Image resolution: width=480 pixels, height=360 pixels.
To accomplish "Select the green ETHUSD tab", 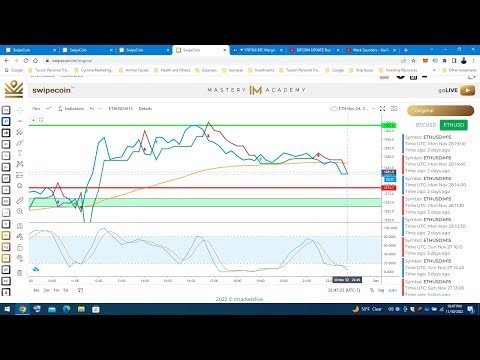I will 454,125.
